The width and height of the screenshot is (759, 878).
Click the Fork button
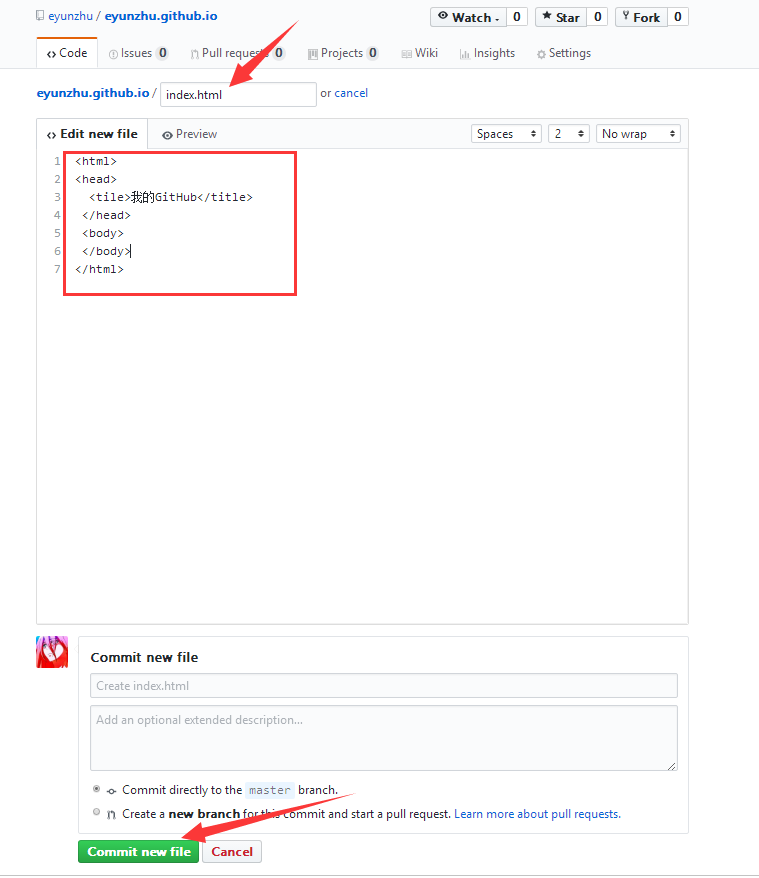click(x=641, y=17)
